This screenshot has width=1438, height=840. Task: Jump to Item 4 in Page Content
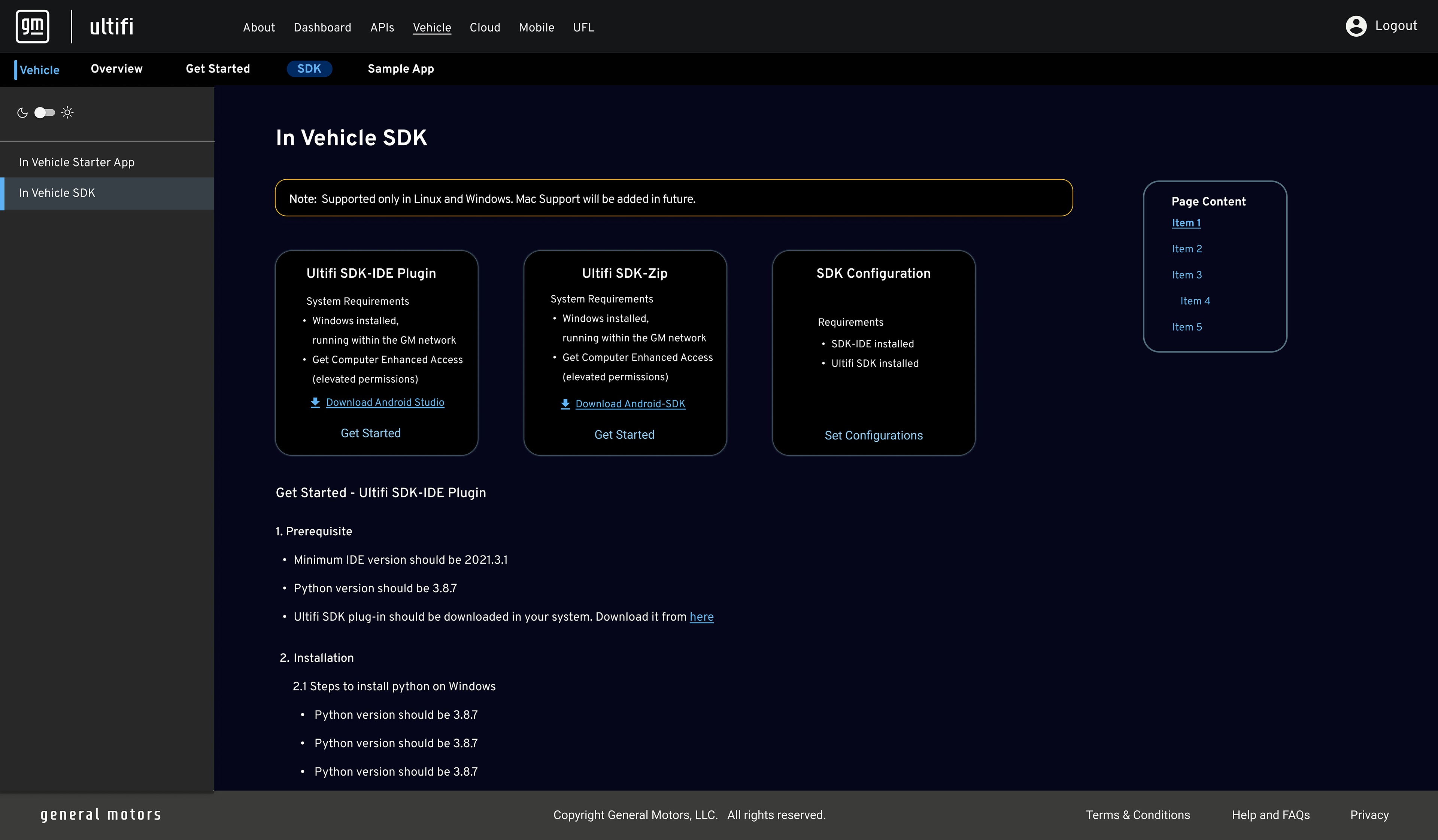[1195, 301]
